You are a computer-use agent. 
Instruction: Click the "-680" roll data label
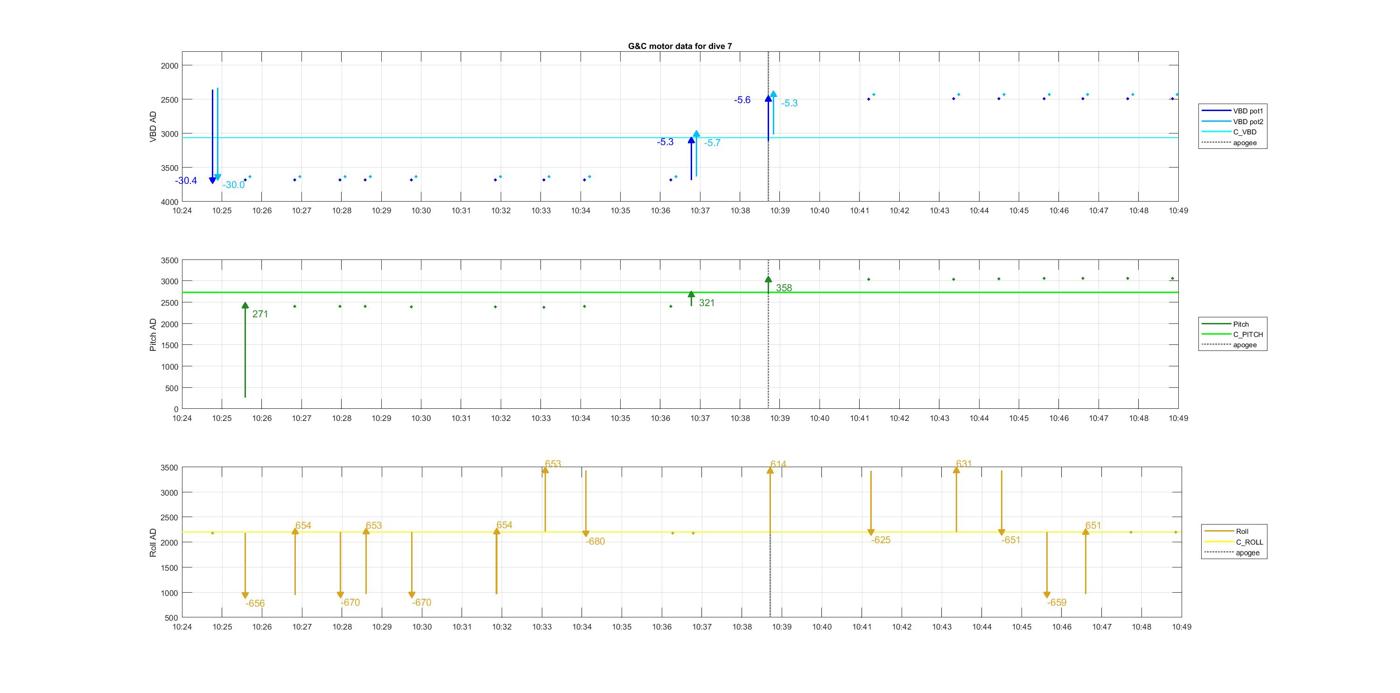pyautogui.click(x=595, y=541)
